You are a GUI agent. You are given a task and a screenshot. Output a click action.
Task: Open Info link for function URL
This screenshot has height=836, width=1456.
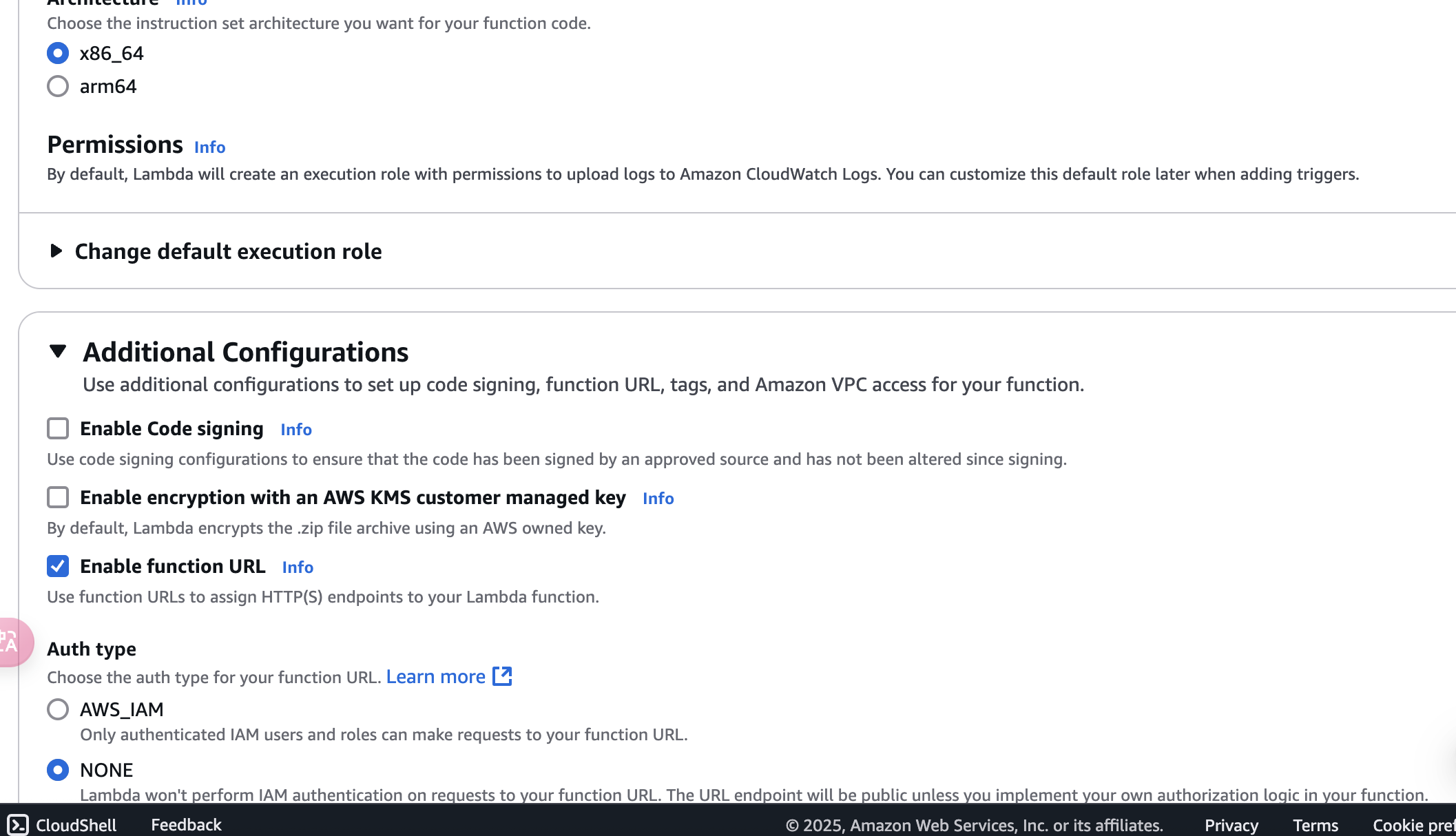pos(298,567)
